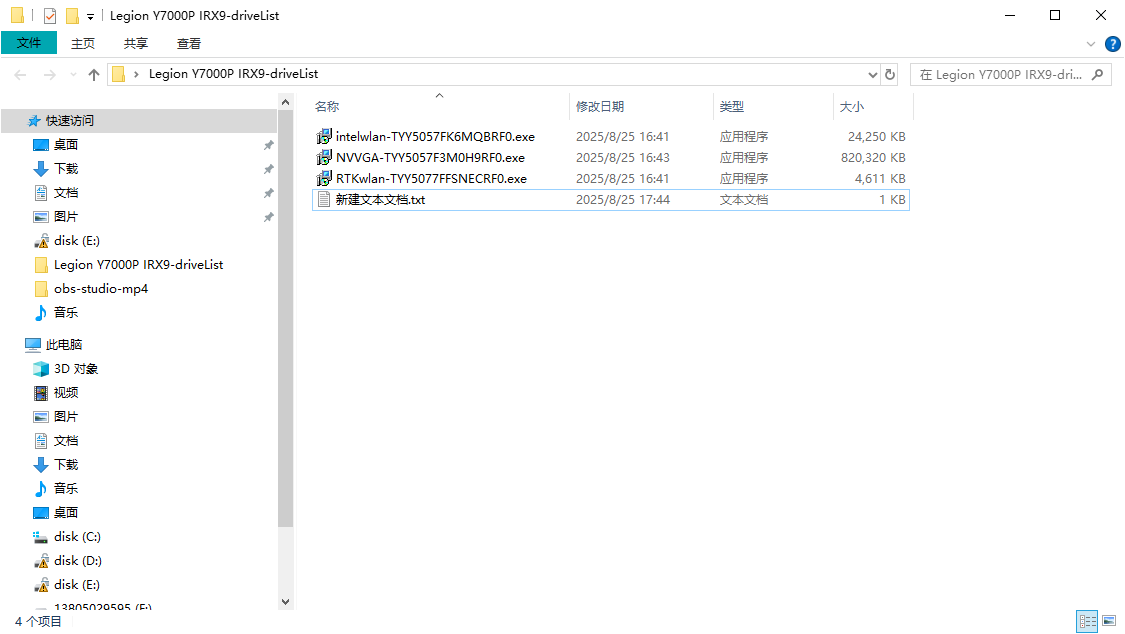Click address bar folder path breadcrumb
The image size is (1125, 634).
click(233, 74)
